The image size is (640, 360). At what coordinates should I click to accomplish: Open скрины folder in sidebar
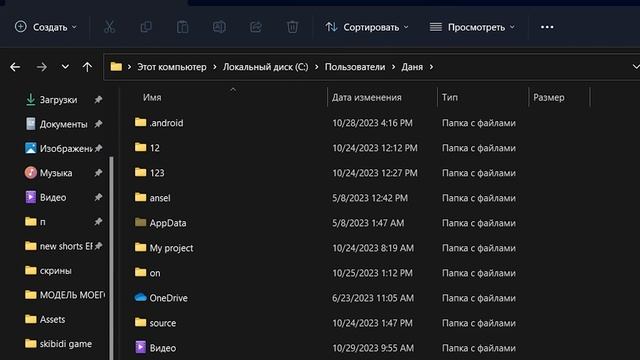[56, 271]
